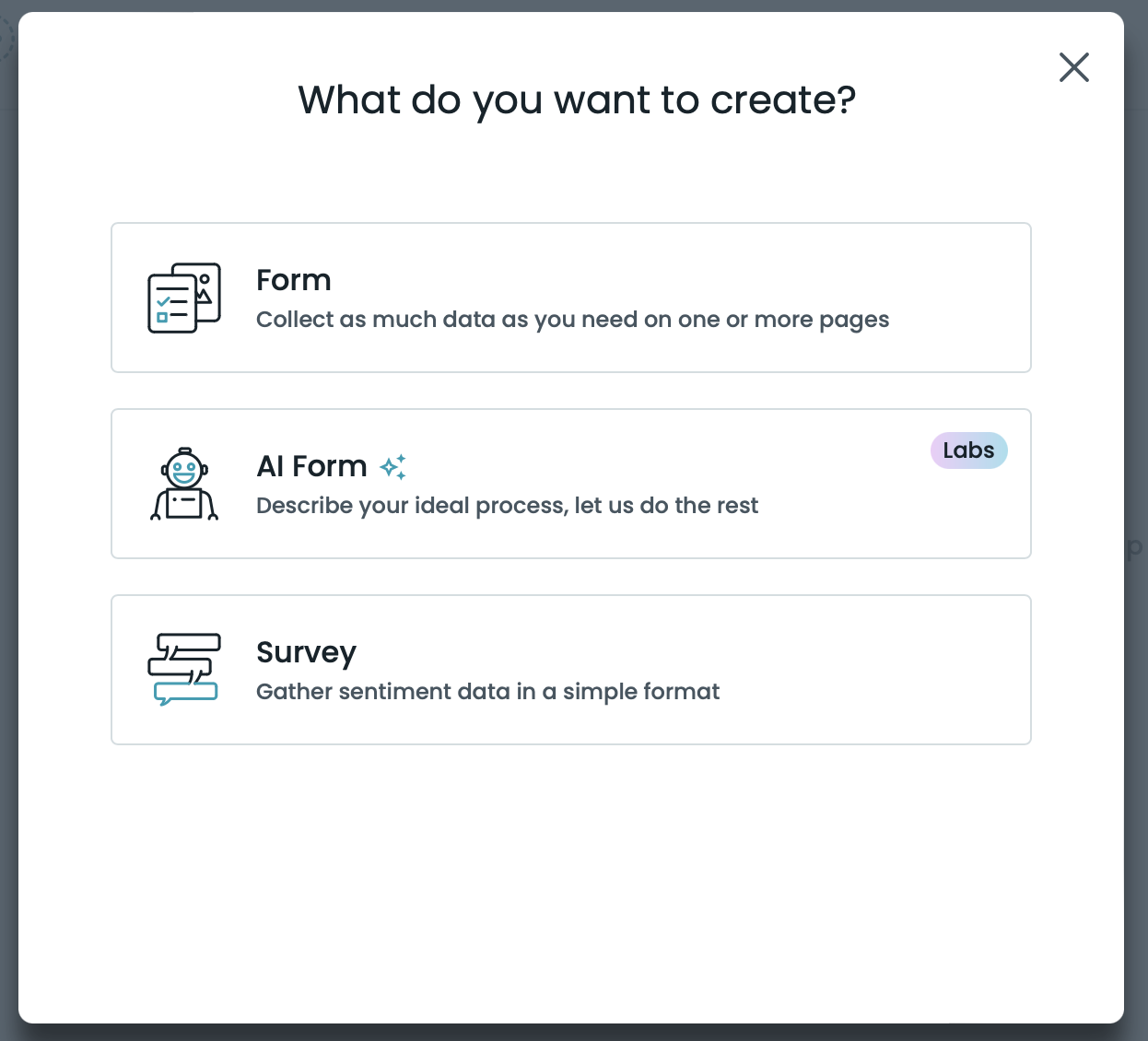
Task: Click the robot's smiling face in the AI Form icon
Action: point(184,472)
